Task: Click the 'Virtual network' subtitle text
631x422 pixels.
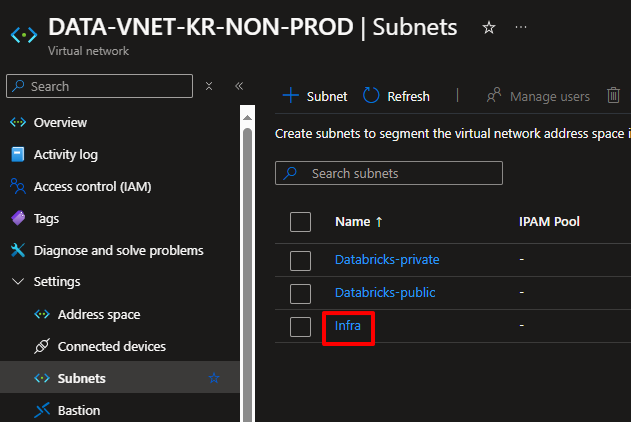Action: (x=89, y=51)
